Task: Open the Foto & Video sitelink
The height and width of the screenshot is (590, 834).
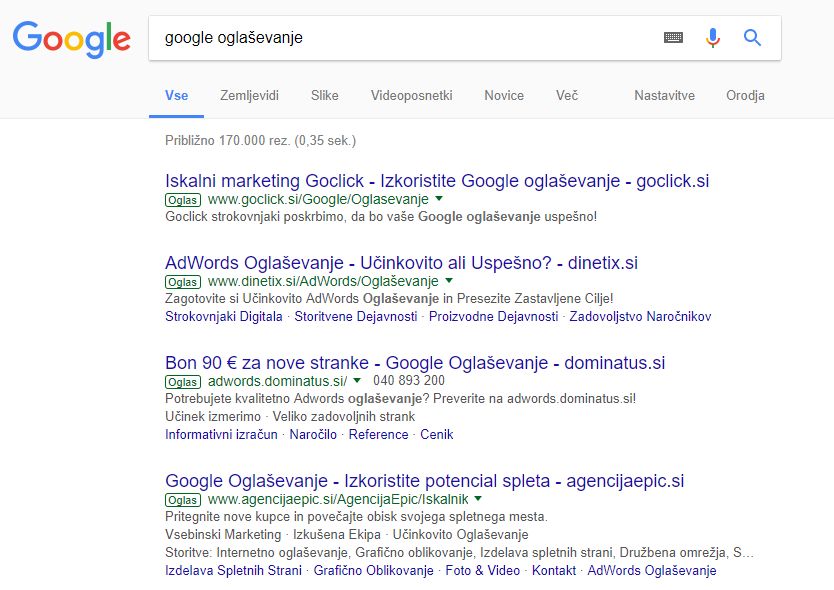Action: (x=482, y=571)
